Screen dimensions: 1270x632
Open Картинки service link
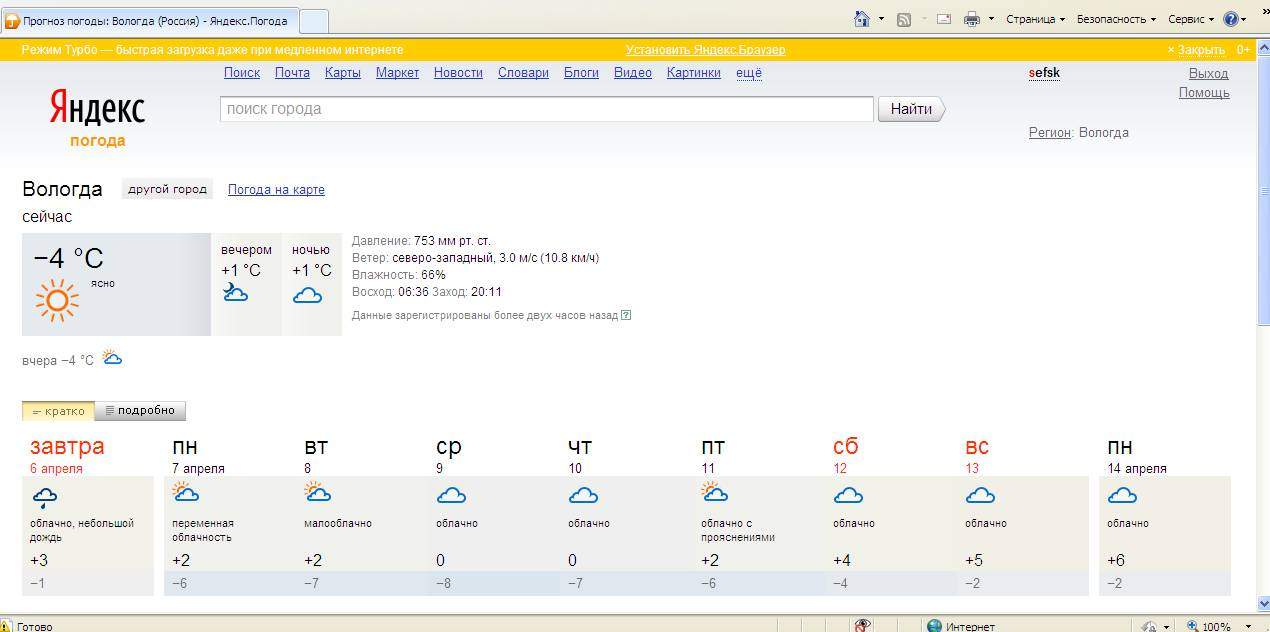click(694, 73)
